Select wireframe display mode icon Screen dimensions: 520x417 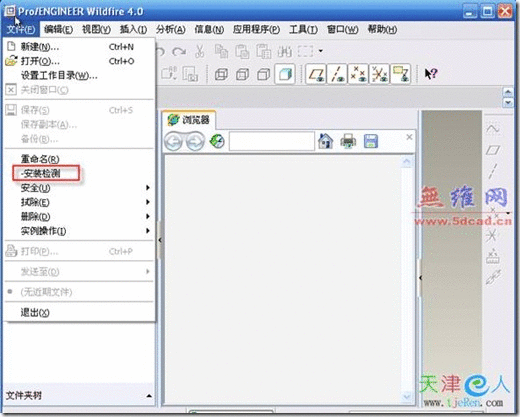coord(221,74)
